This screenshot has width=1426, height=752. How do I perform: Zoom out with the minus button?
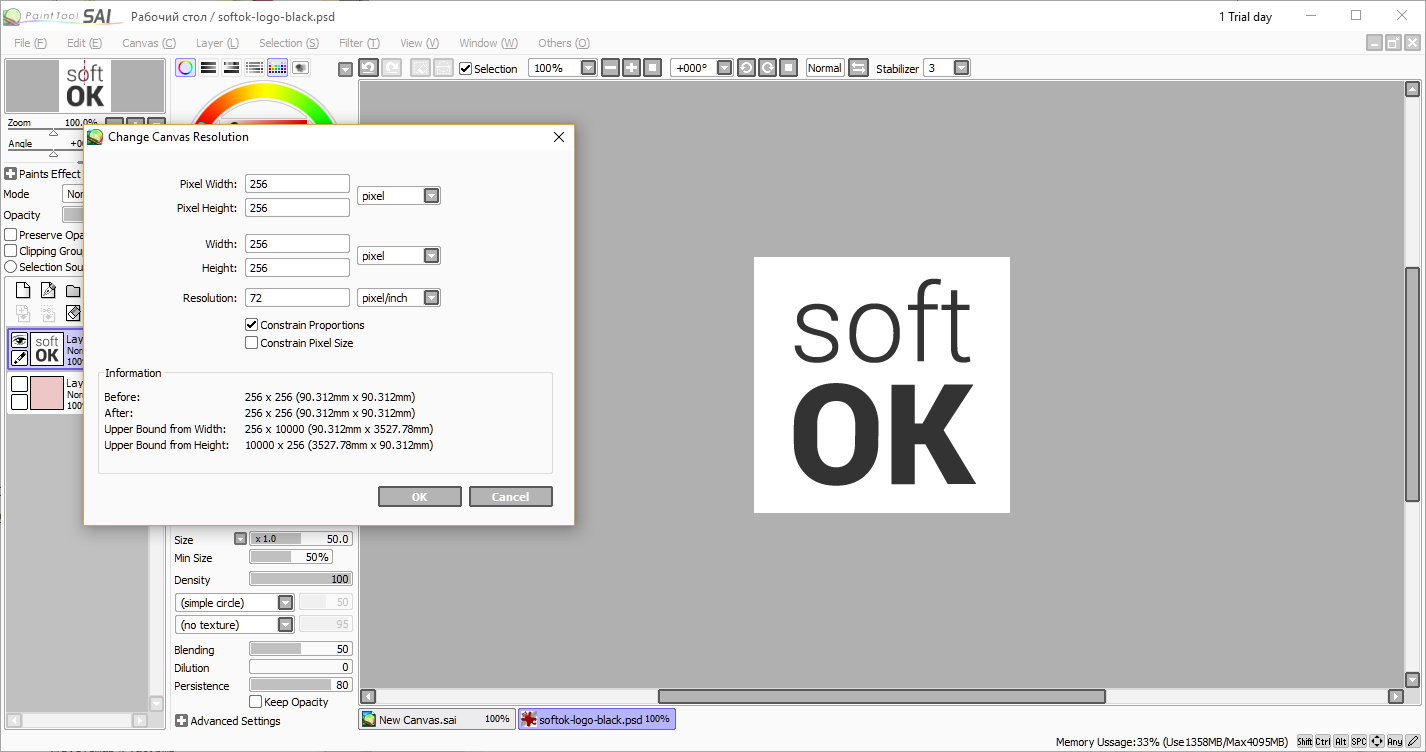pyautogui.click(x=611, y=68)
